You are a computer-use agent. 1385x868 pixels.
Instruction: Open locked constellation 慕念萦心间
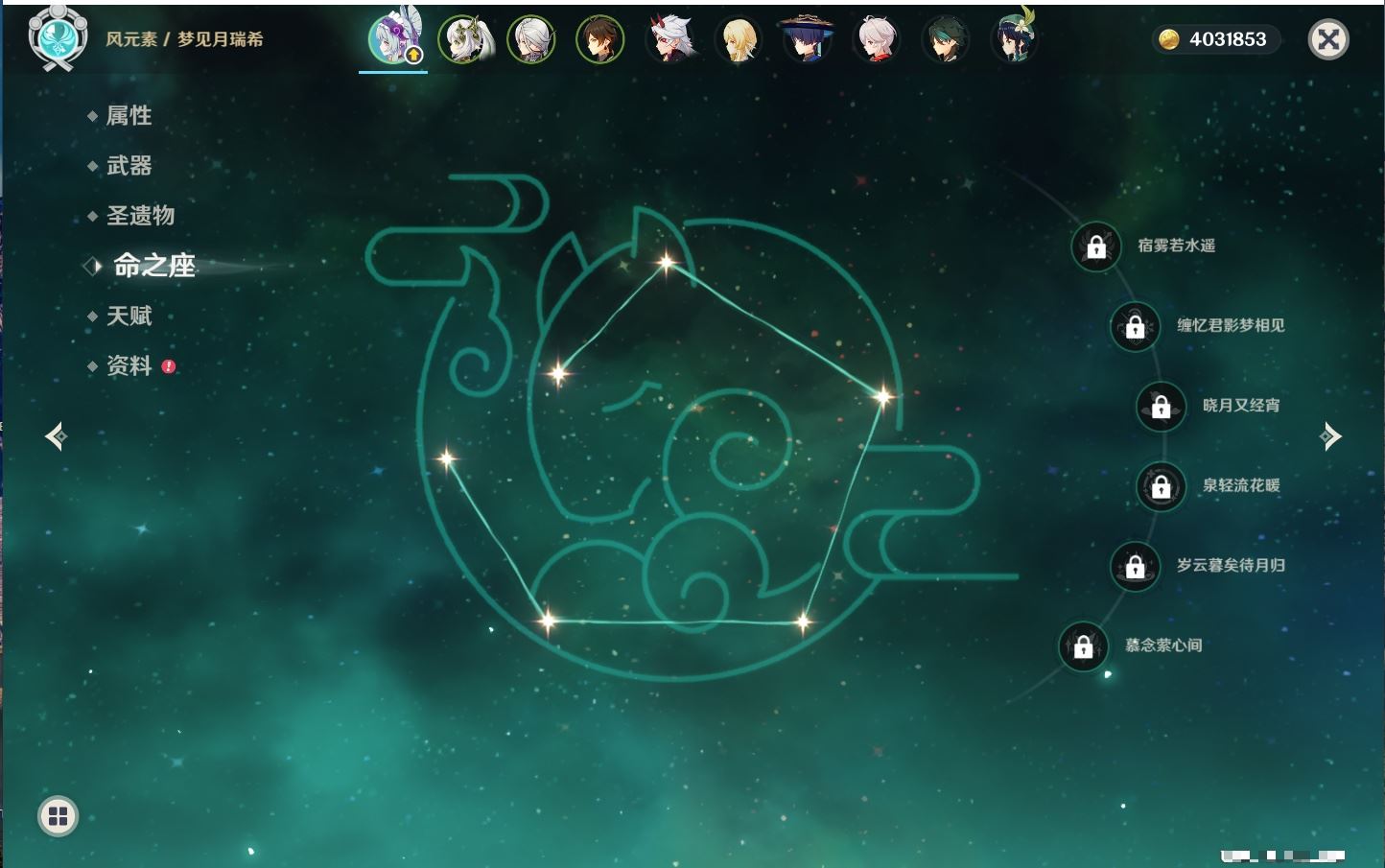click(1084, 646)
